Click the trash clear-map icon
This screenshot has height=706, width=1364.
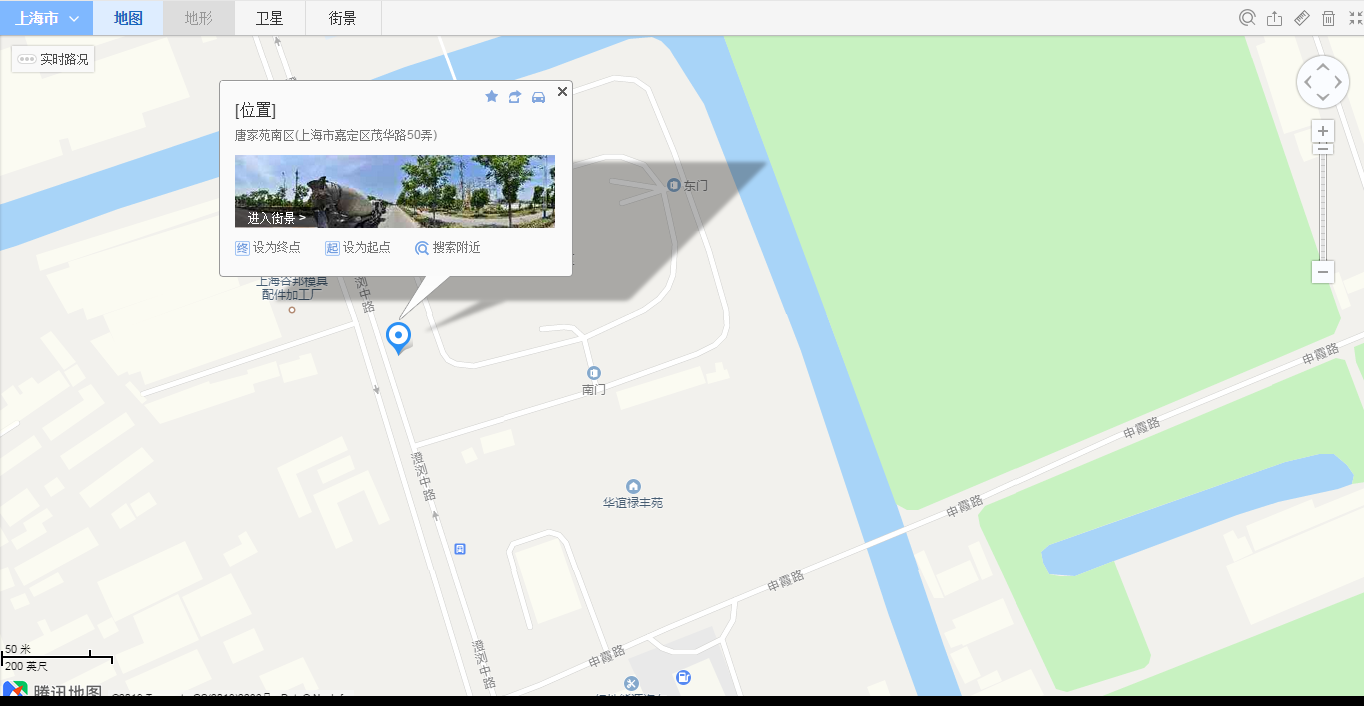pos(1328,18)
